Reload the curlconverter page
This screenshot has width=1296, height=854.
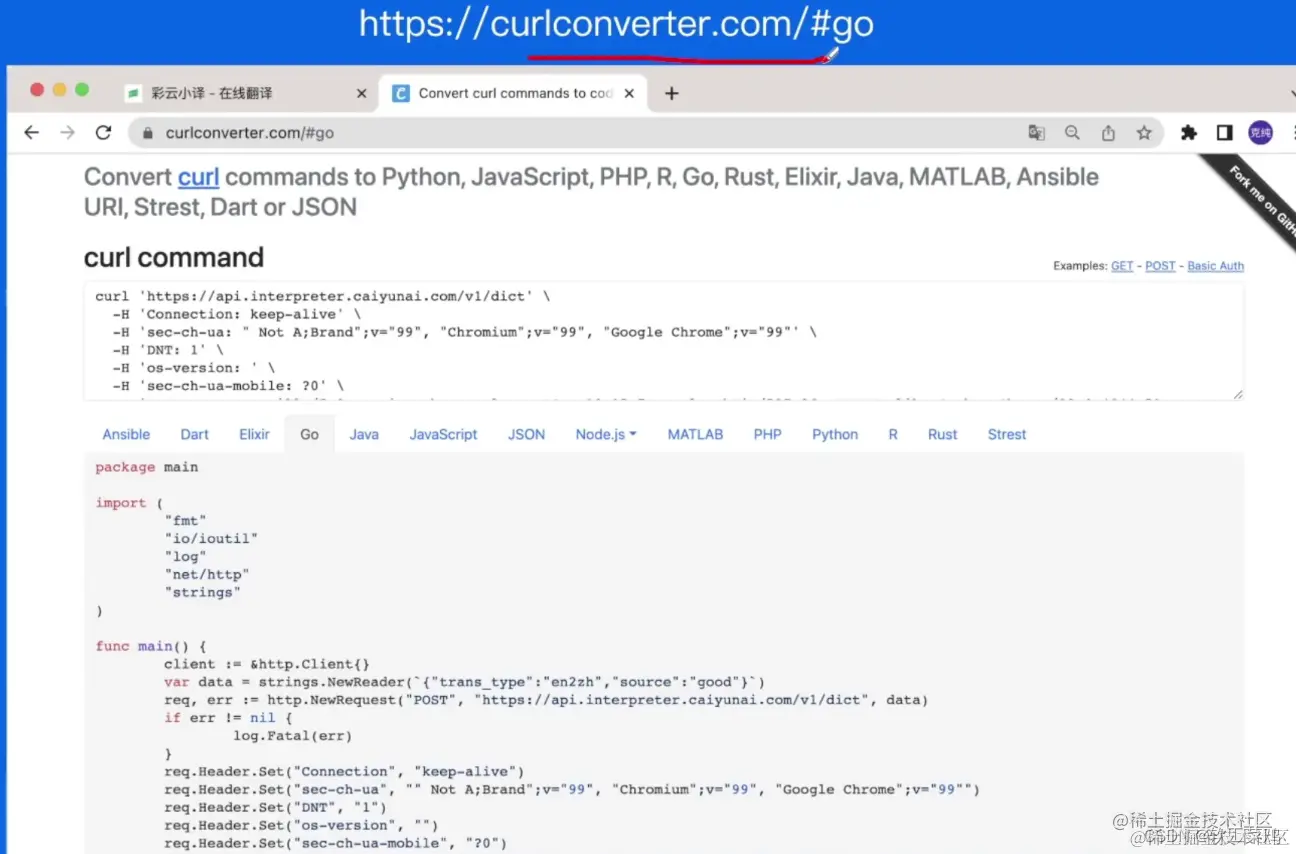tap(103, 133)
